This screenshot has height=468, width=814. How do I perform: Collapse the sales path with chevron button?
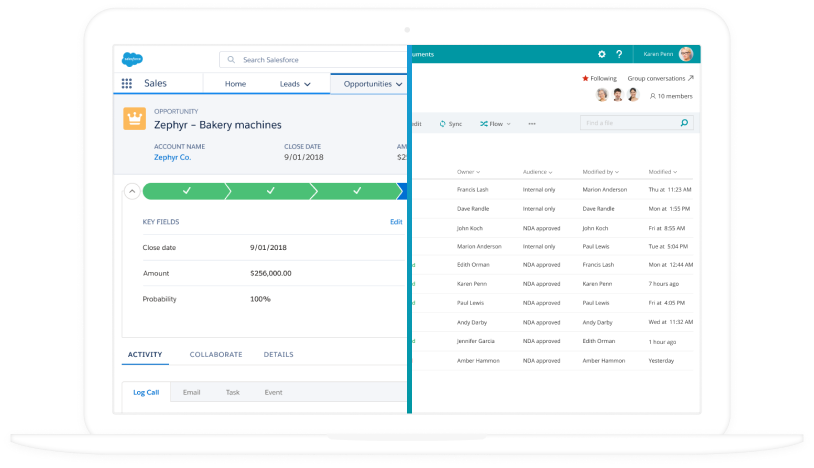(x=131, y=191)
